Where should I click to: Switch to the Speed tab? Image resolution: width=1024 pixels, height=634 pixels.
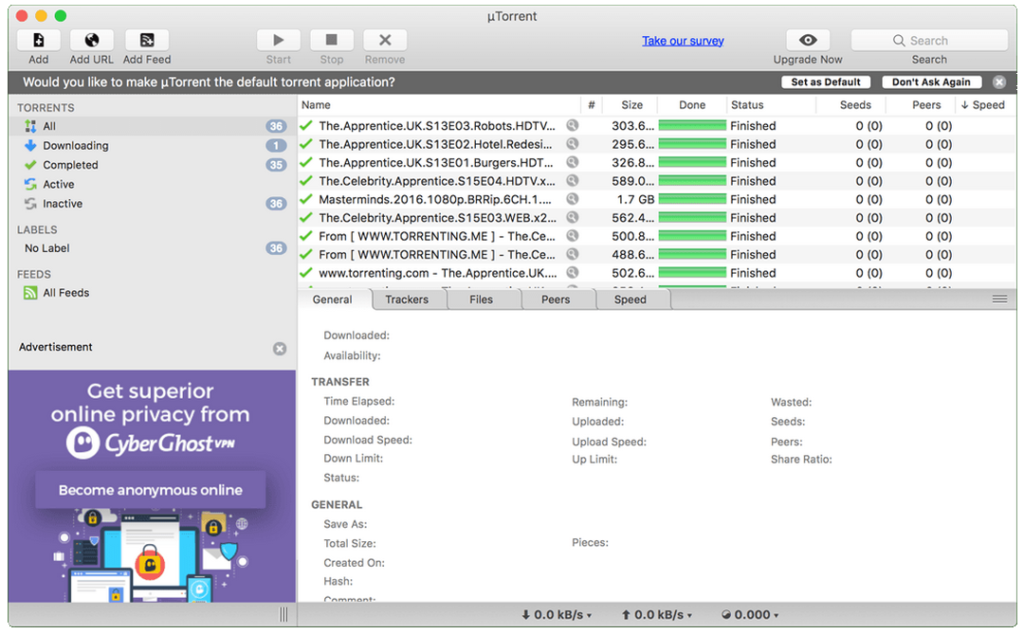point(630,300)
